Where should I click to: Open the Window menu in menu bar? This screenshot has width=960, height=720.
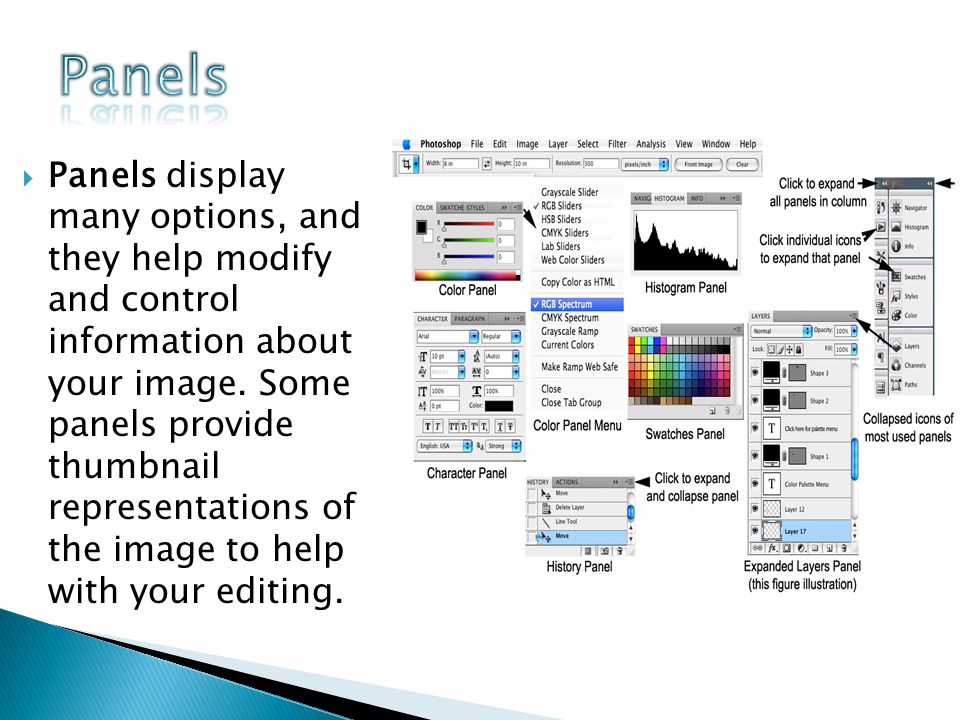(716, 144)
